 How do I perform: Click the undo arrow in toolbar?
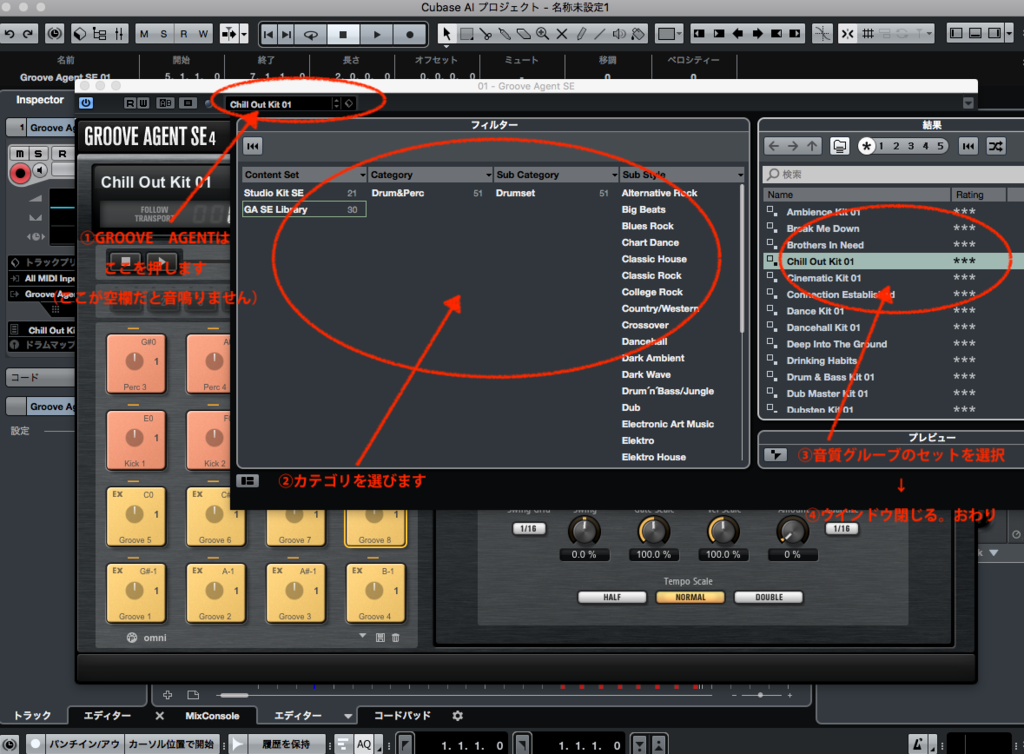click(9, 34)
